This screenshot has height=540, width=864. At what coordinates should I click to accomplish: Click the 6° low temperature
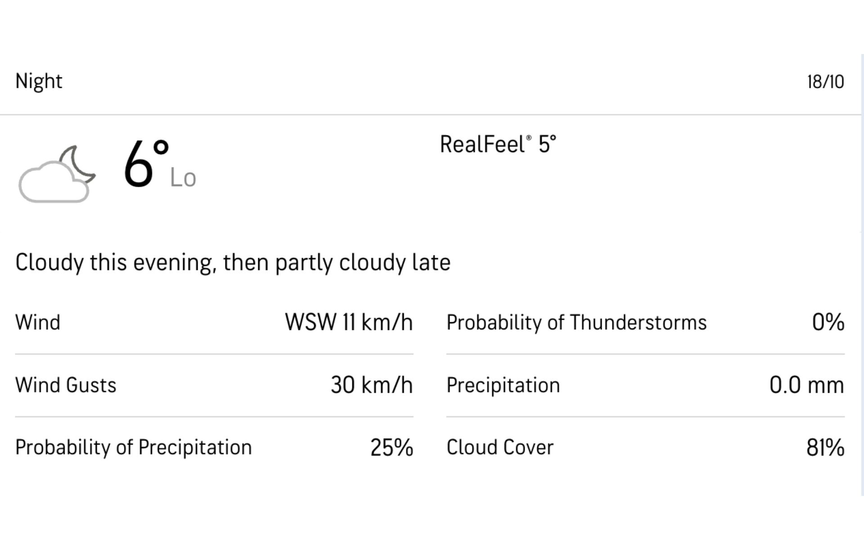[146, 164]
